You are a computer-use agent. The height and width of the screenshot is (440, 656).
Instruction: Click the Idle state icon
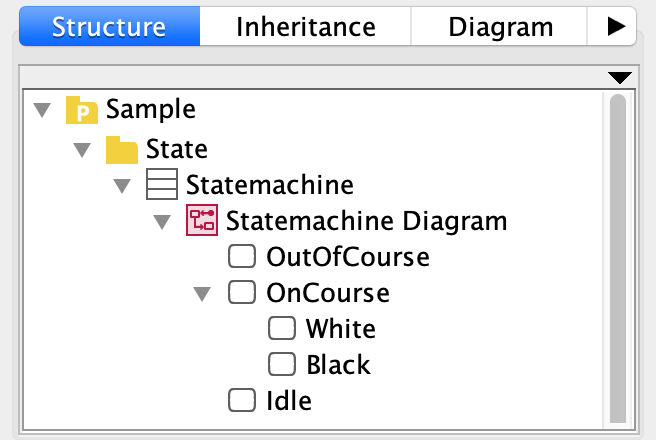(241, 401)
